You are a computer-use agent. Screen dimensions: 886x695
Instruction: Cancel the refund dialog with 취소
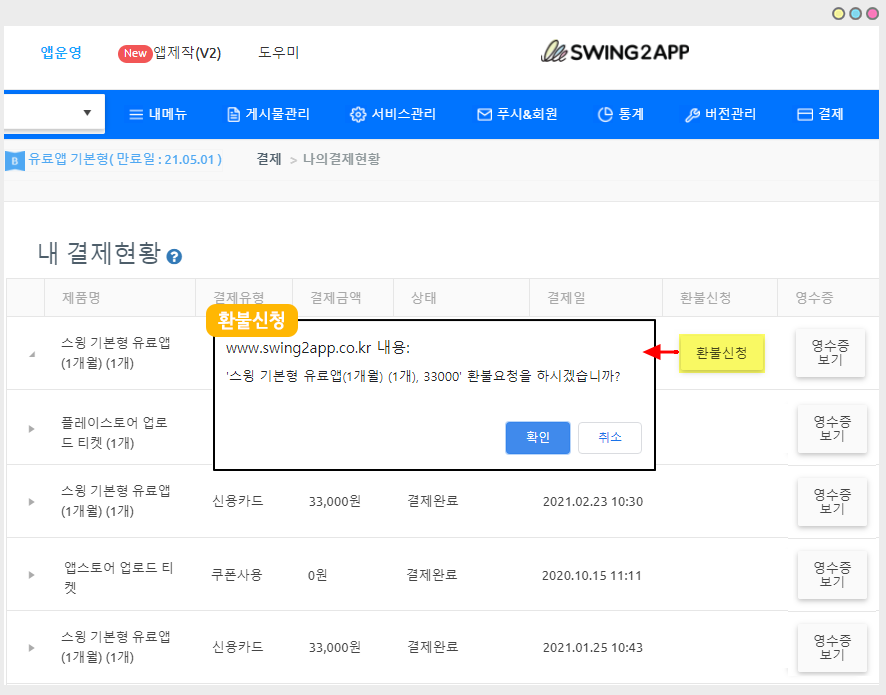click(x=609, y=438)
